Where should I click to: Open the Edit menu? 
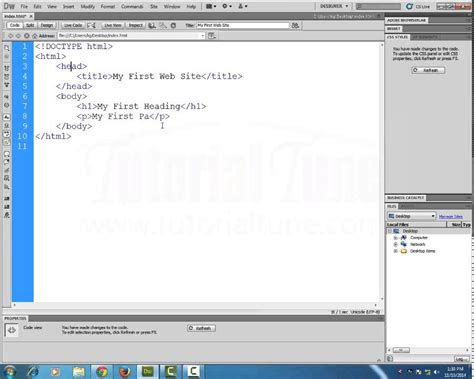[37, 6]
